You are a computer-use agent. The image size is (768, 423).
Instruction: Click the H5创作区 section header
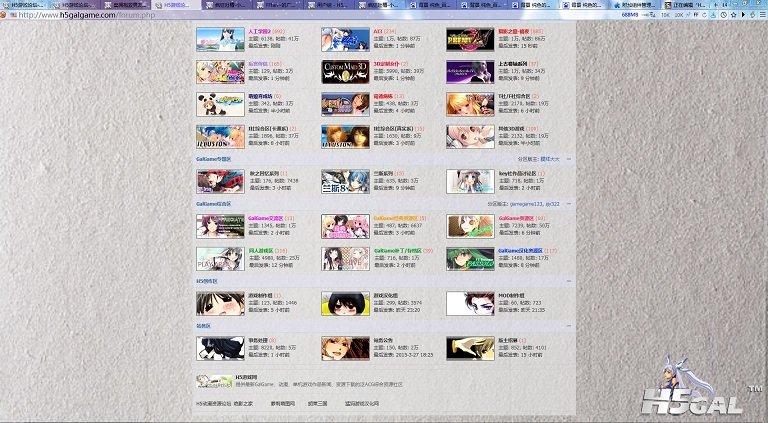coord(207,281)
